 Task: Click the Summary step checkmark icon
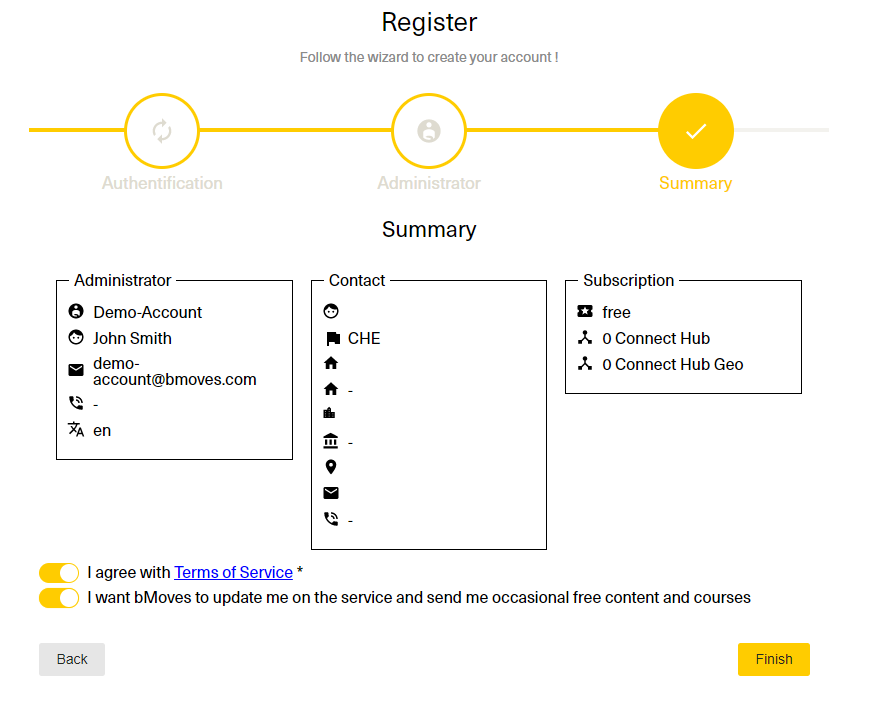[x=696, y=131]
